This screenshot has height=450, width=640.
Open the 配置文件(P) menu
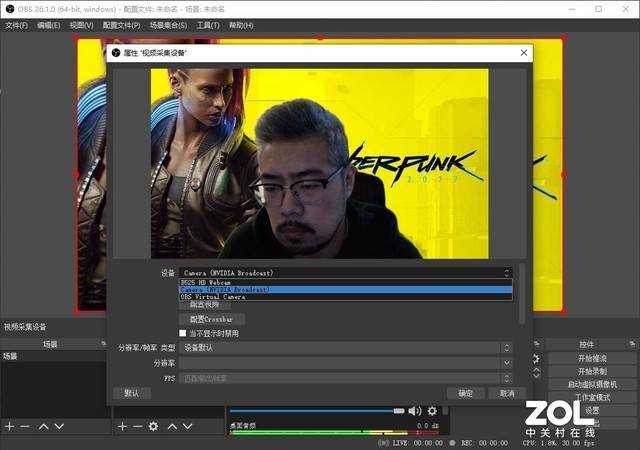click(122, 25)
